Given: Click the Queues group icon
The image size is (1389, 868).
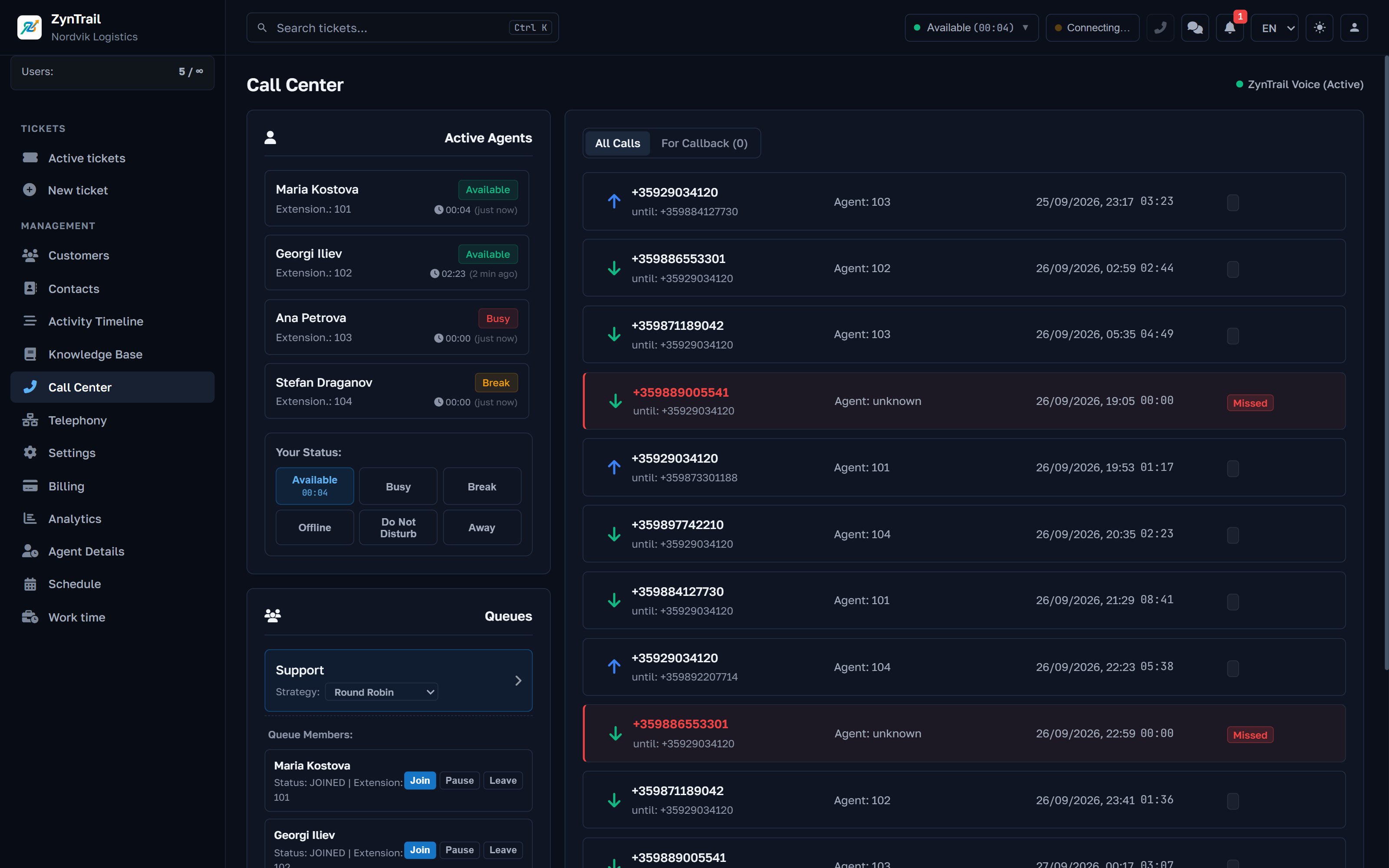Looking at the screenshot, I should coord(273,616).
